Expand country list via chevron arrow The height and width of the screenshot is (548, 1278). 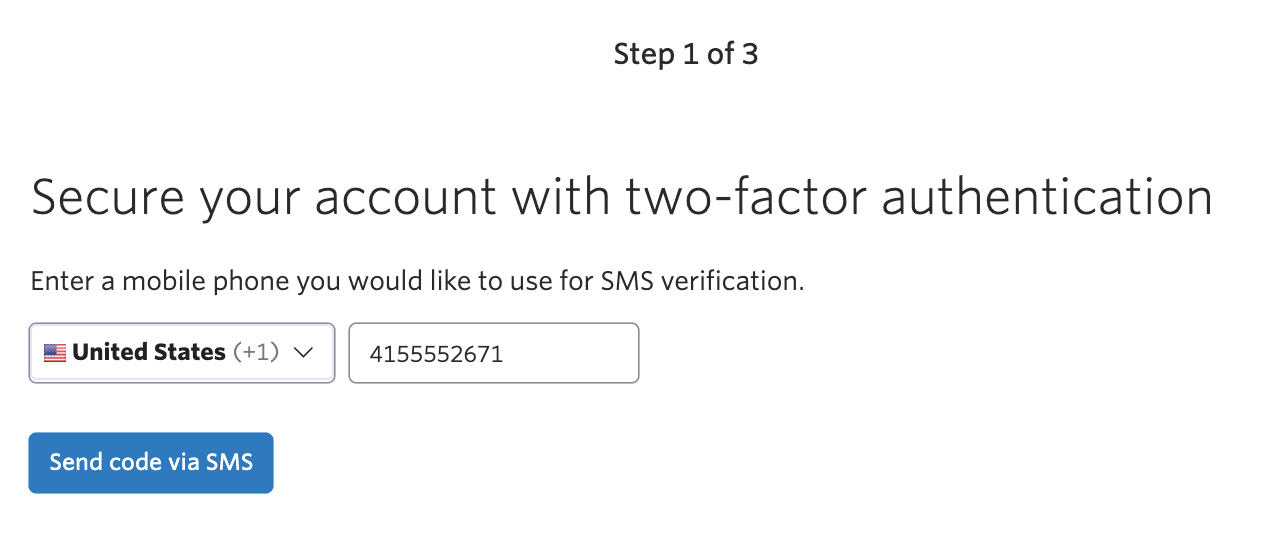point(304,353)
